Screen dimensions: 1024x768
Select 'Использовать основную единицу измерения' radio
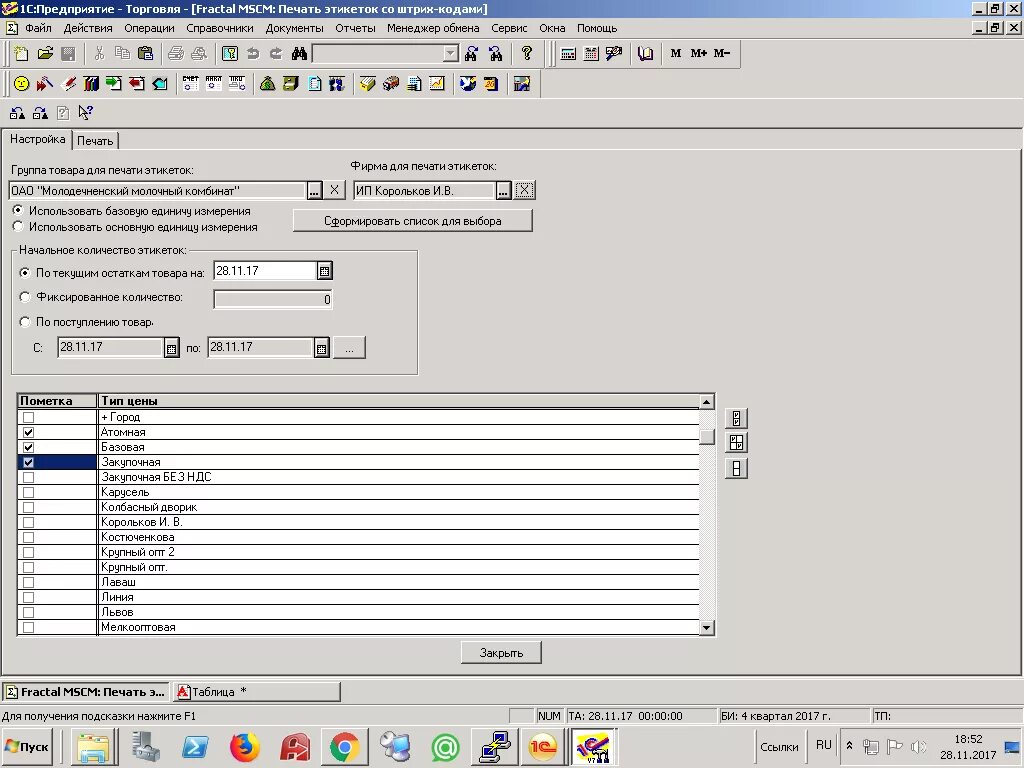(18, 227)
